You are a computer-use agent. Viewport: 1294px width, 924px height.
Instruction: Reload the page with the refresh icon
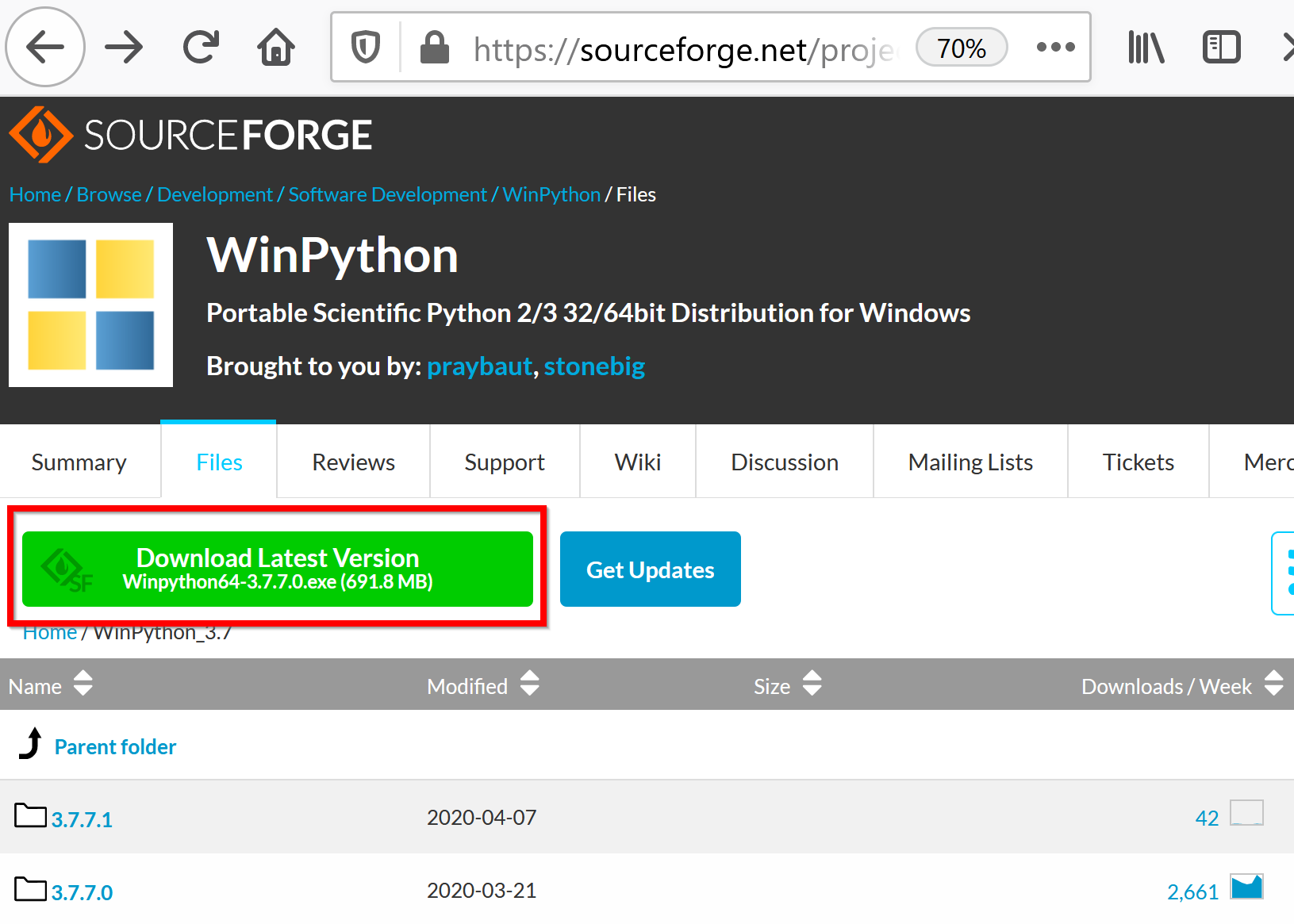pos(201,48)
